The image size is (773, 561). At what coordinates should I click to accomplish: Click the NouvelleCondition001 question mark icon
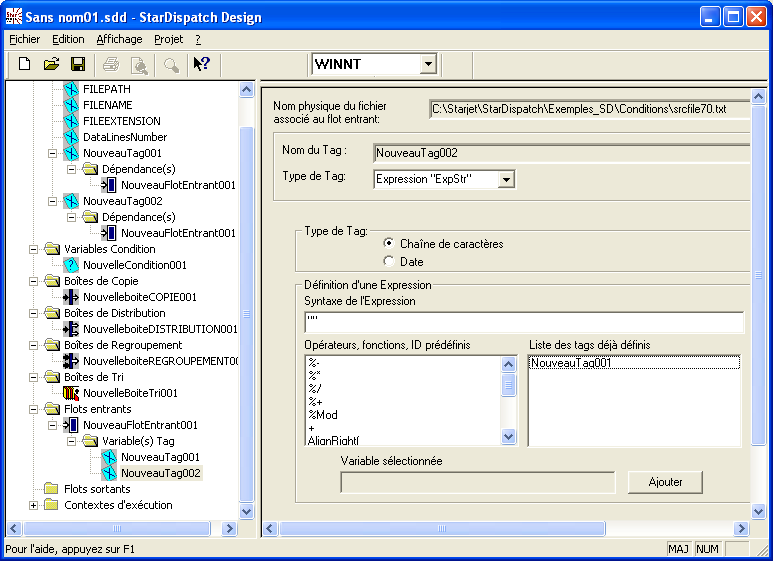[71, 265]
